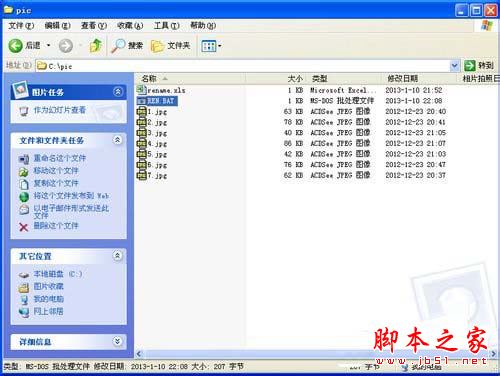Select the 1.jpg file icon
Viewport: 500px width, 376px height.
point(142,111)
